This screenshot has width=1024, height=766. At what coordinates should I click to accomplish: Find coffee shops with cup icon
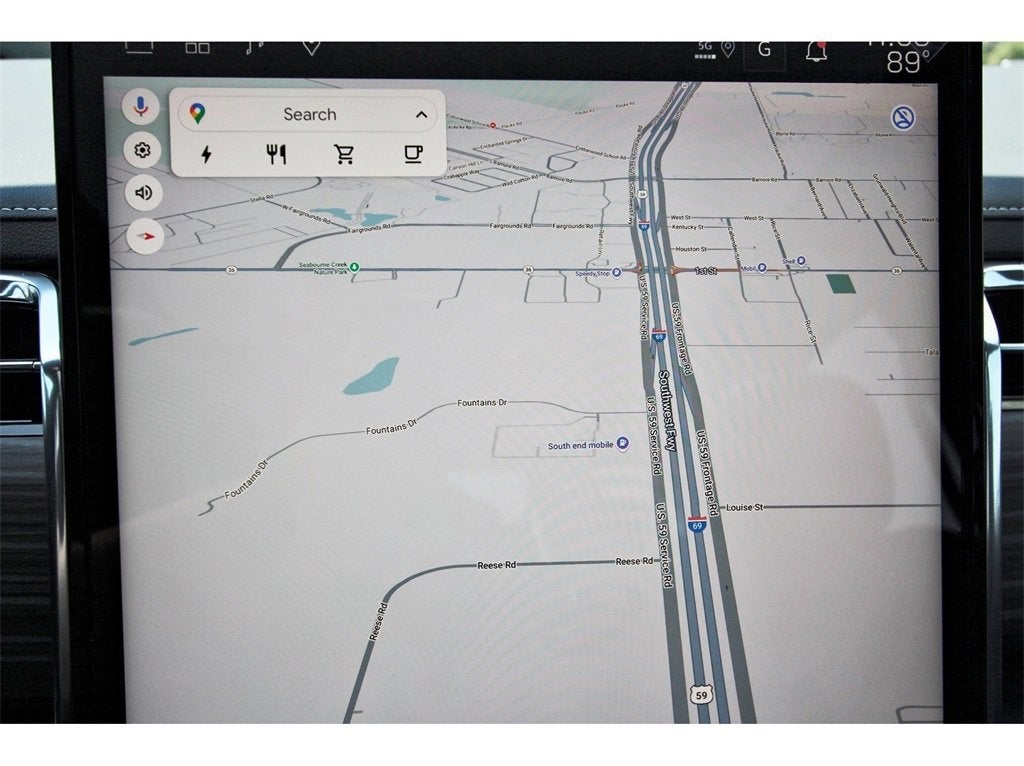[412, 154]
